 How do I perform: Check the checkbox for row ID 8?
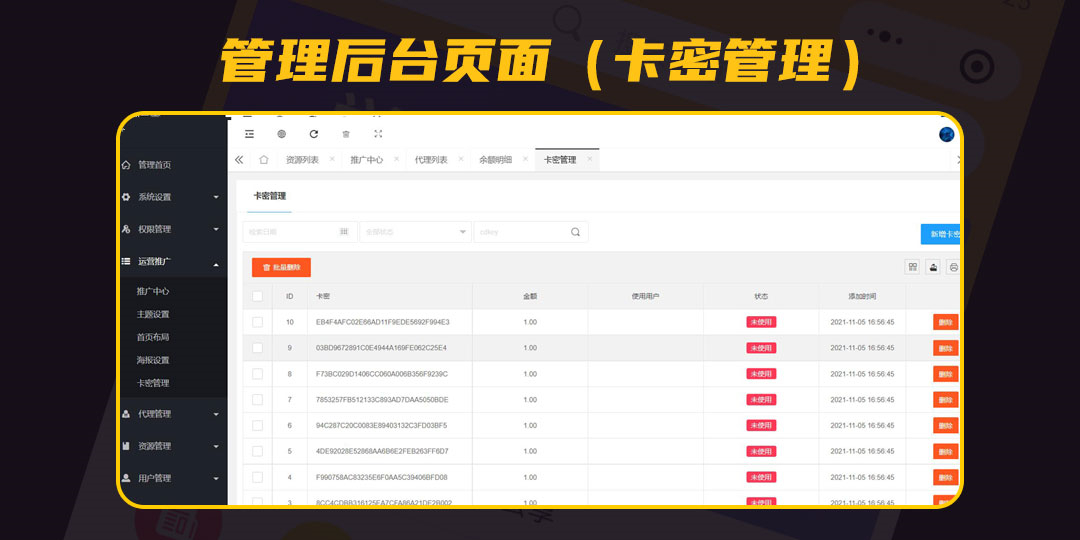(x=257, y=374)
